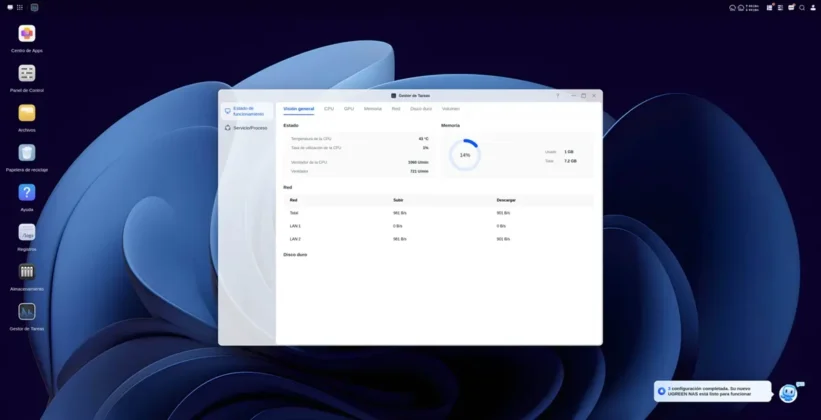This screenshot has height=420, width=821.
Task: Click the search magnifier in the top bar
Action: (x=802, y=8)
